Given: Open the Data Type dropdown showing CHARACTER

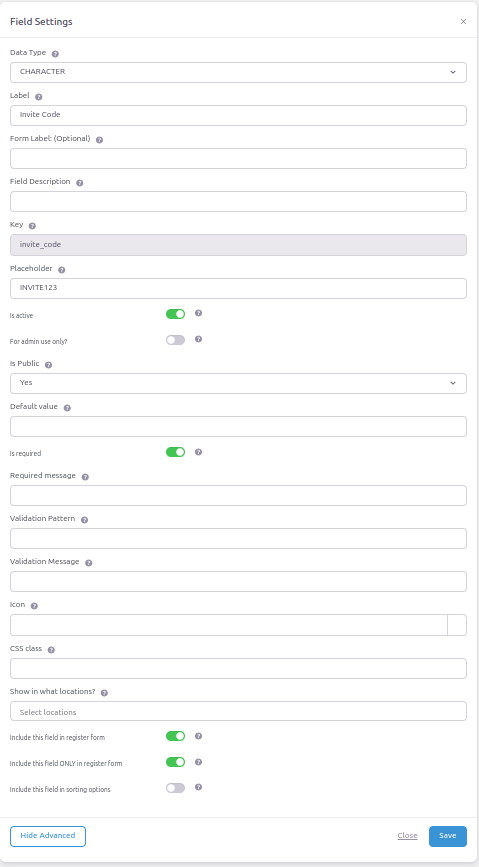Looking at the screenshot, I should click(238, 72).
